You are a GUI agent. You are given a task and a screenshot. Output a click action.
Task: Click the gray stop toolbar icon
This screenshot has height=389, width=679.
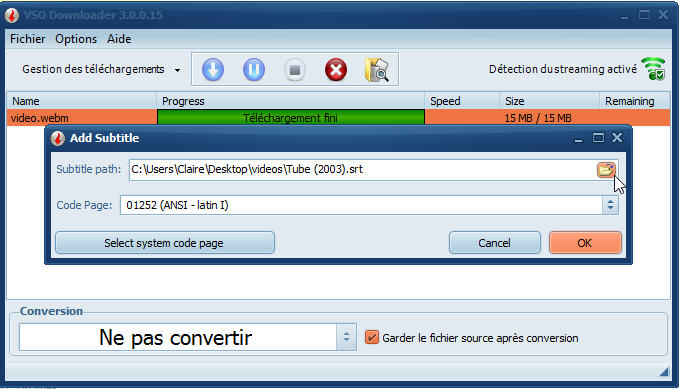point(295,70)
